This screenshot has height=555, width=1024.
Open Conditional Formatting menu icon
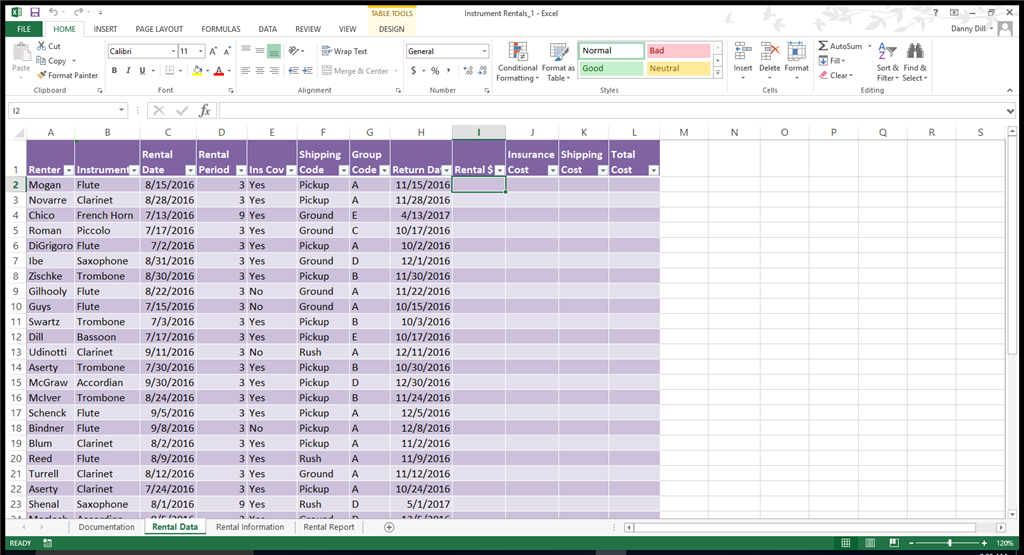[518, 52]
